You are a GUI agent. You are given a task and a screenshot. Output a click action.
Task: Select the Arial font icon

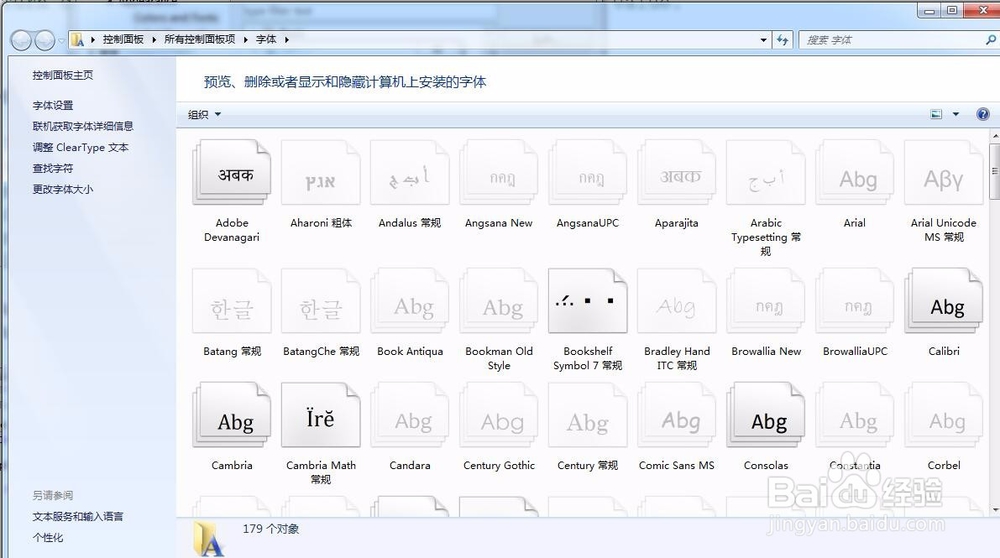tap(855, 172)
